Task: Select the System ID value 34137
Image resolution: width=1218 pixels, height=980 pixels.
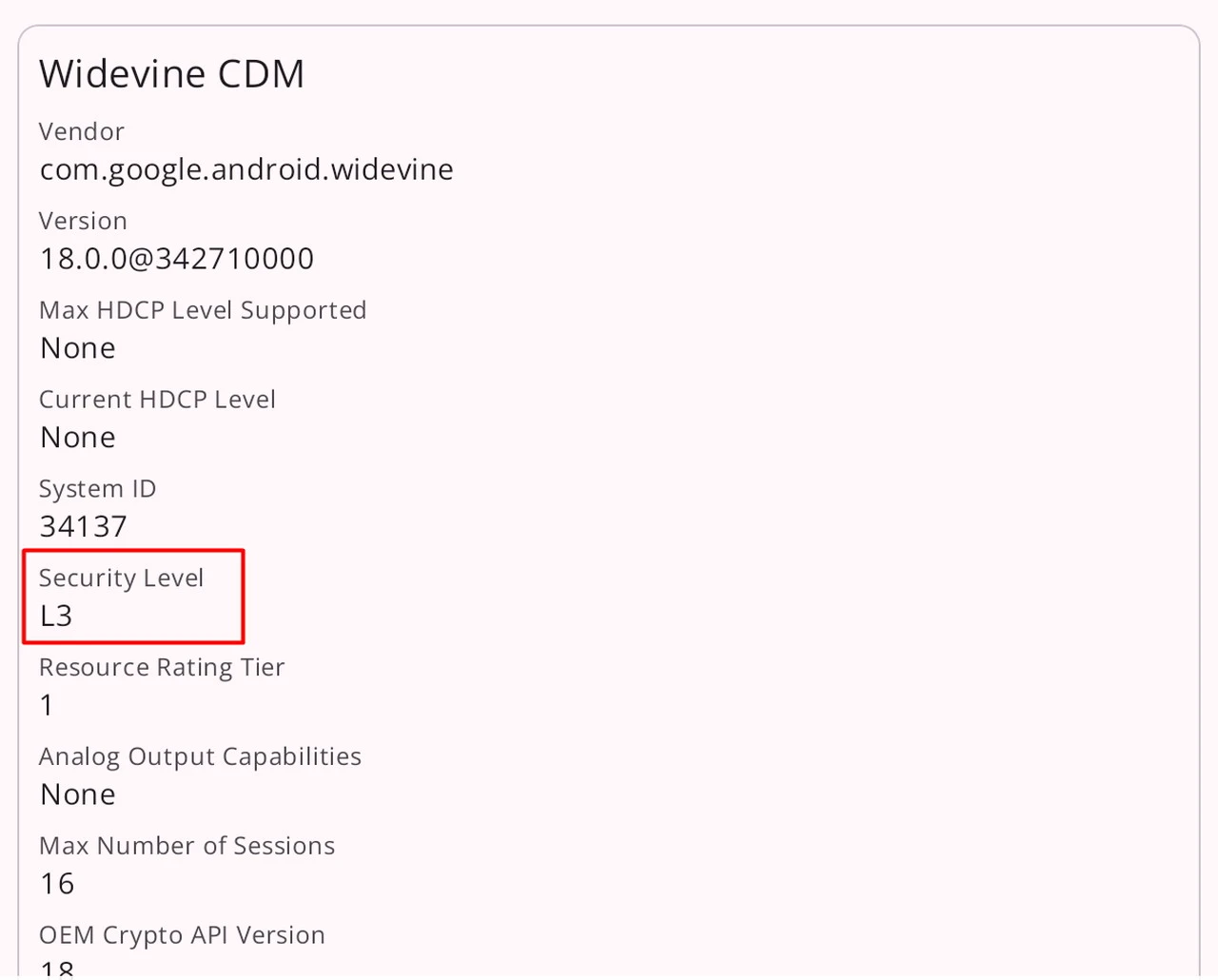Action: [84, 526]
